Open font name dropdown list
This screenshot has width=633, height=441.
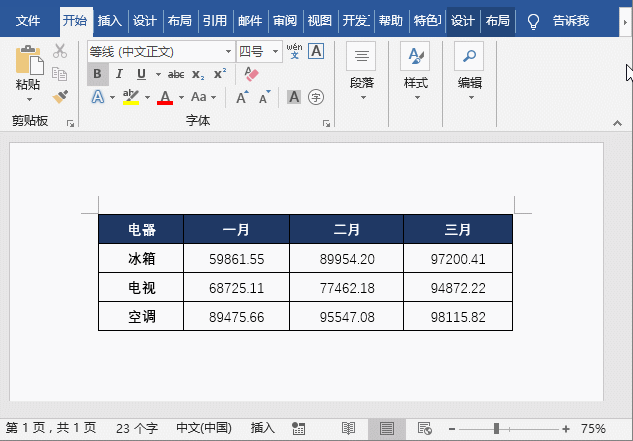(x=228, y=51)
